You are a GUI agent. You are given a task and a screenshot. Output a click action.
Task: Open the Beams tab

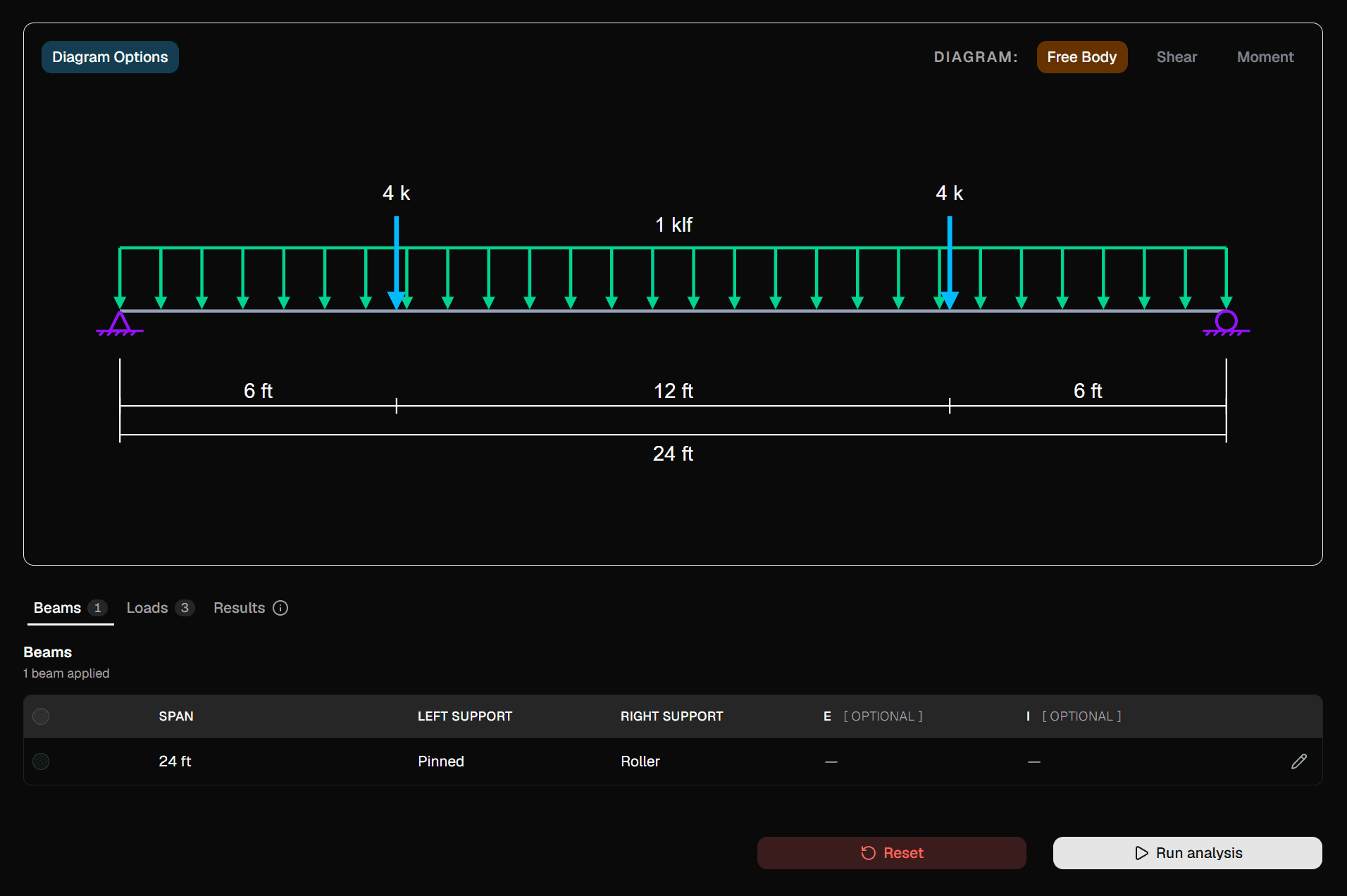coord(70,608)
